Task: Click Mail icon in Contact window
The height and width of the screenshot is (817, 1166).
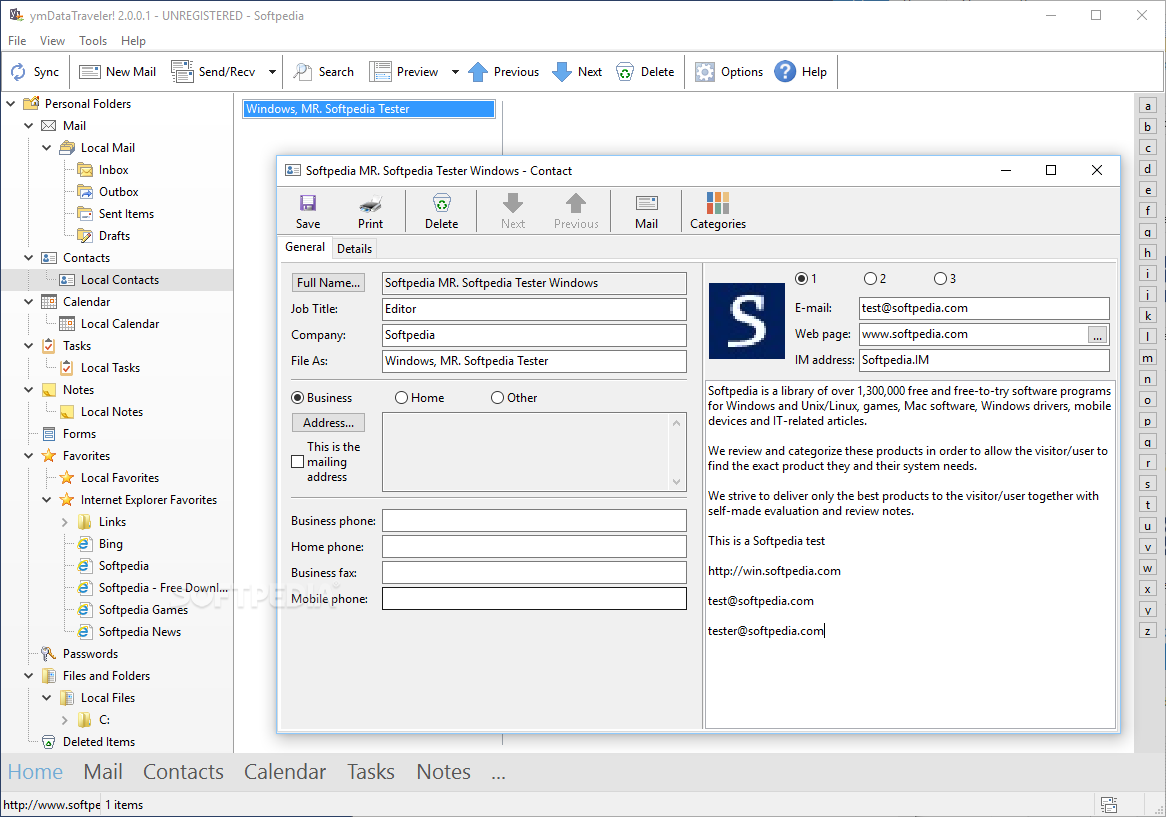Action: click(646, 203)
